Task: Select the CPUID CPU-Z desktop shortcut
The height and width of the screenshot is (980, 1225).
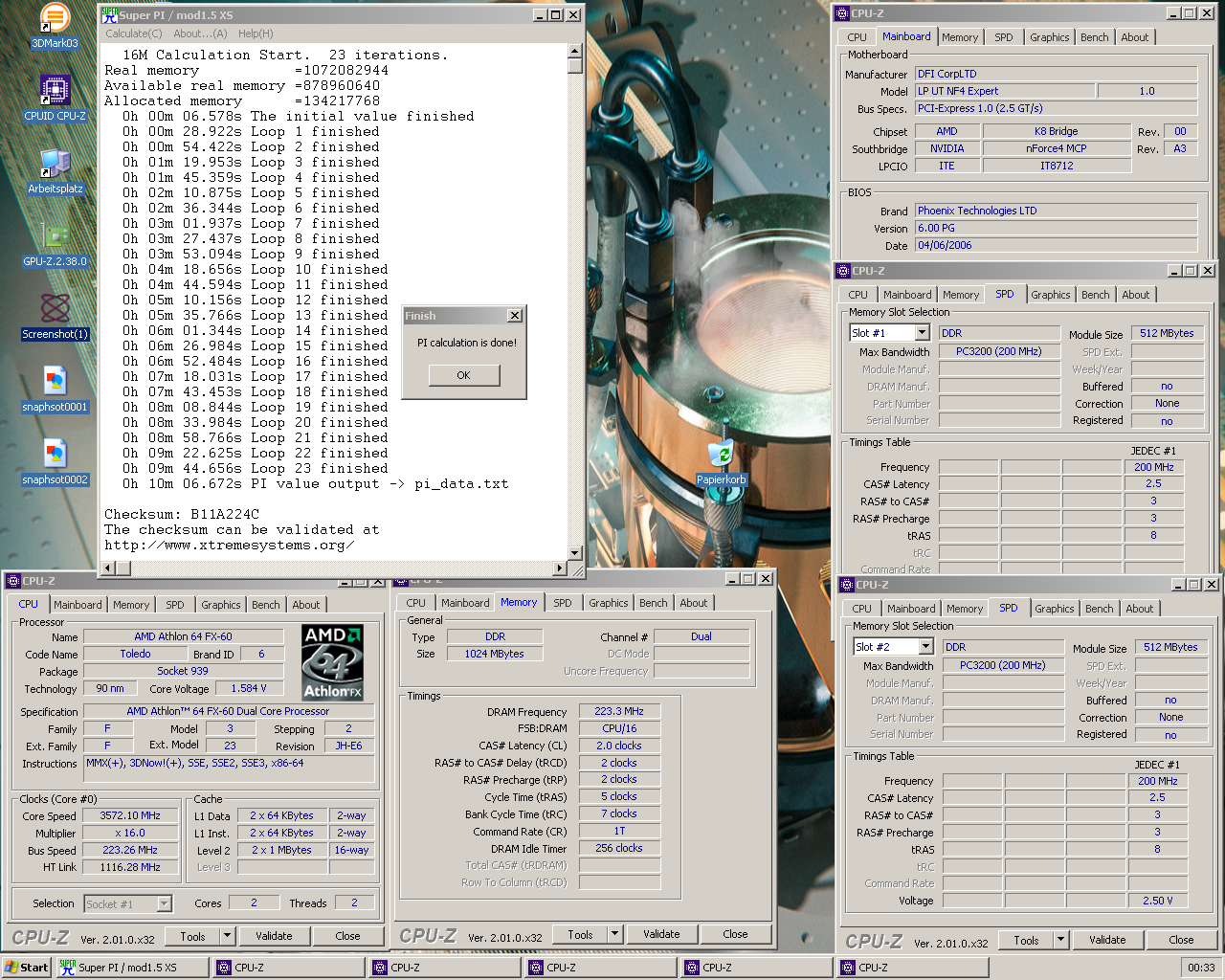Action: (x=55, y=98)
